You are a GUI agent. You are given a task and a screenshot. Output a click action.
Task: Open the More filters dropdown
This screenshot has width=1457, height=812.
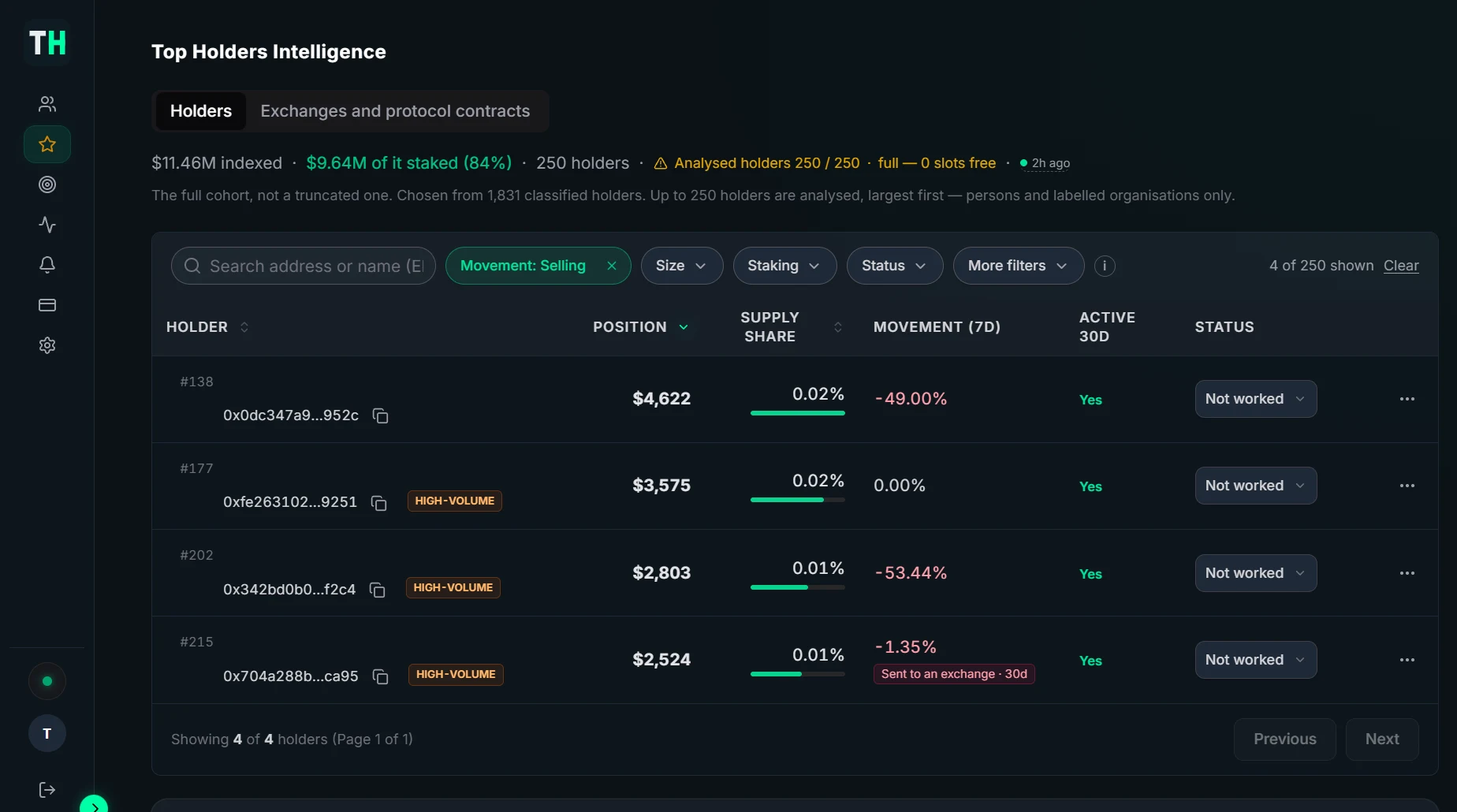pos(1019,266)
